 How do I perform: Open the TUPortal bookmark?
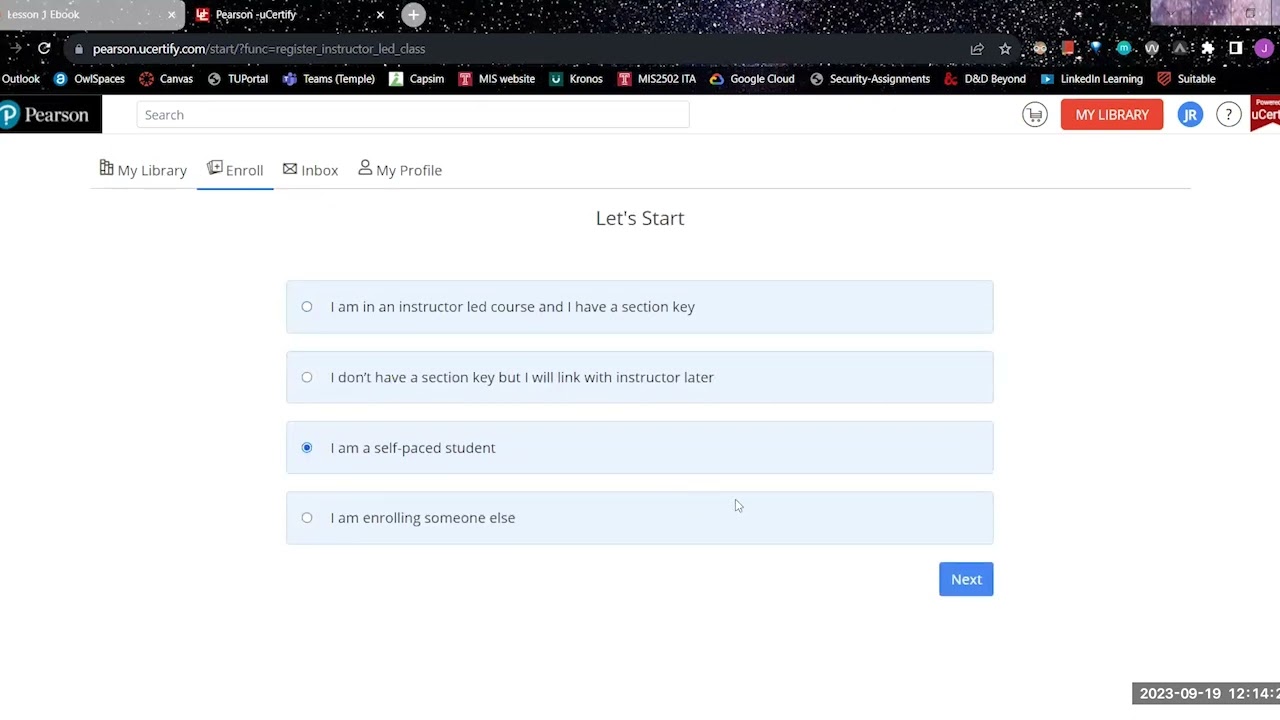(238, 79)
